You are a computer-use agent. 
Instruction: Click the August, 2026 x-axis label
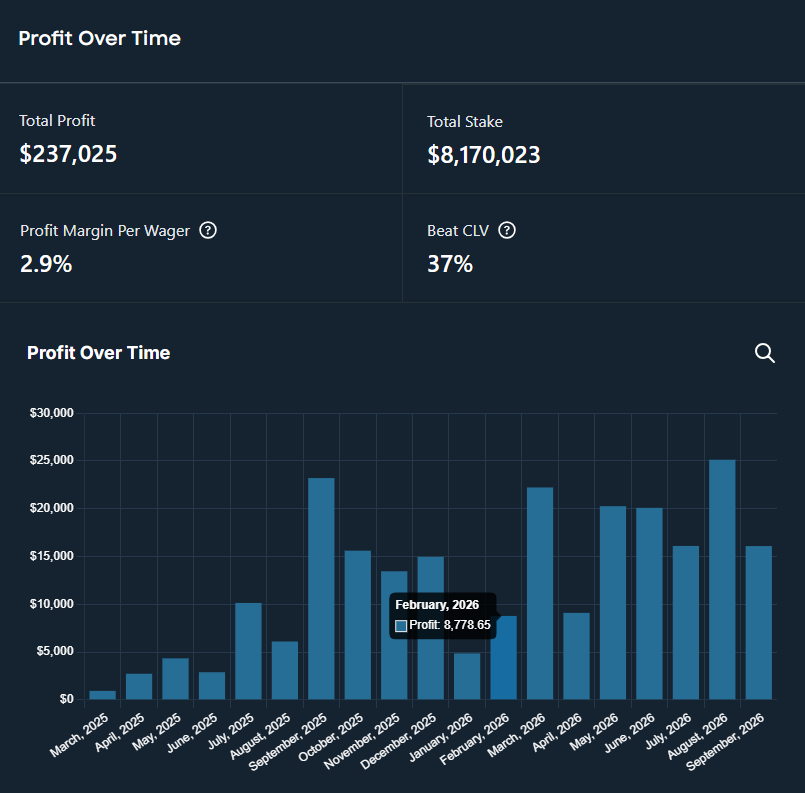pyautogui.click(x=697, y=736)
